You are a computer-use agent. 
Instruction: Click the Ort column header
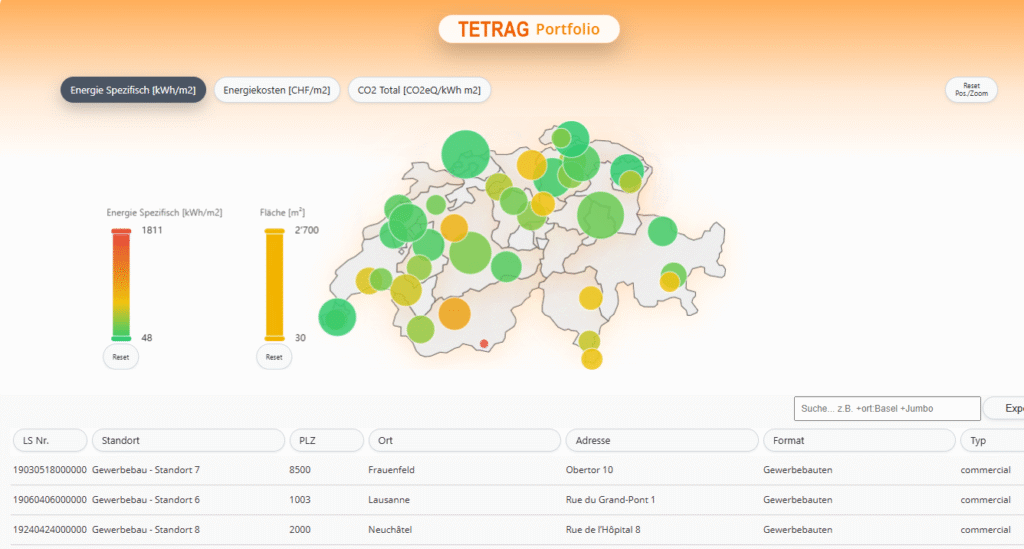464,440
